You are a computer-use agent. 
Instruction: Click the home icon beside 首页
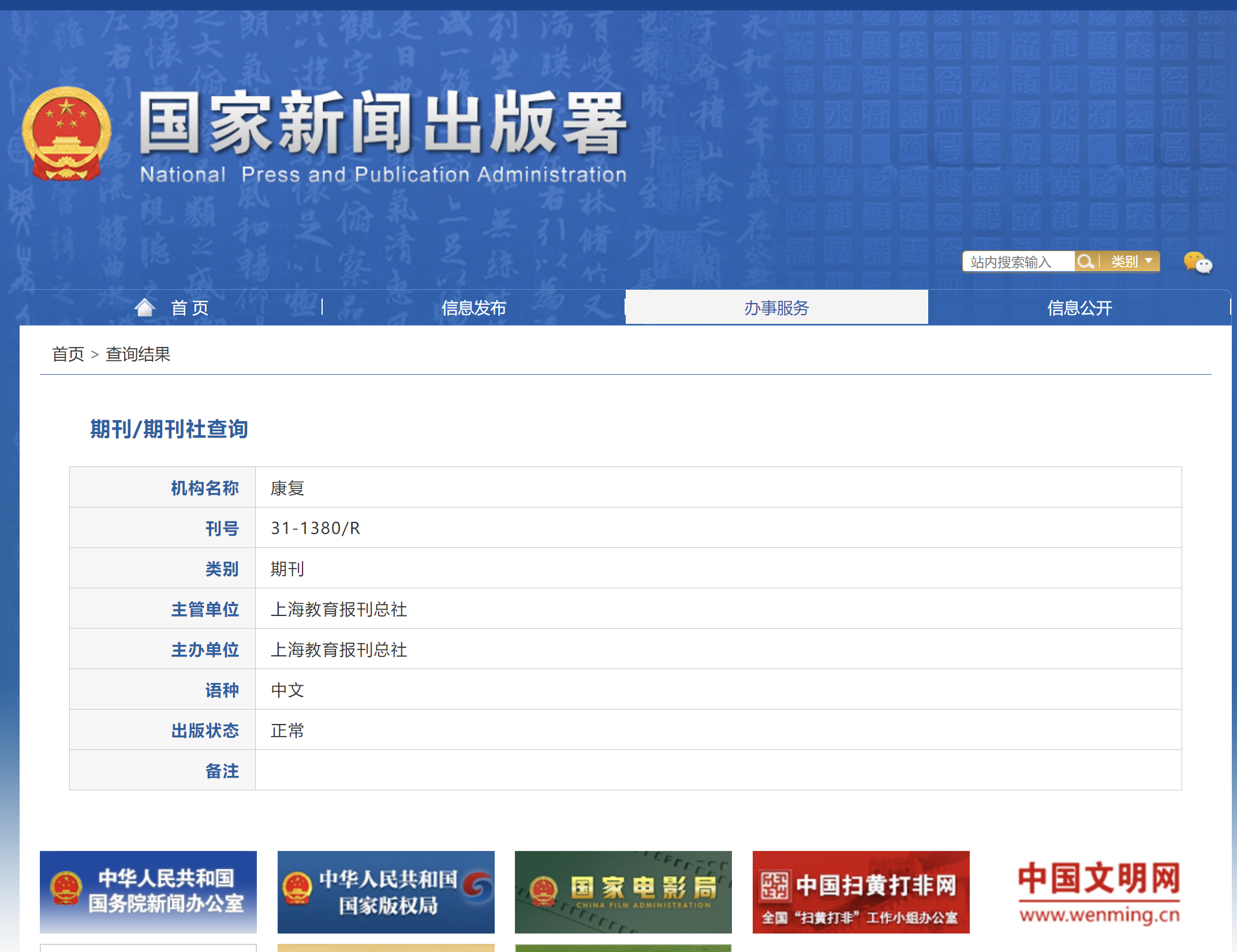pyautogui.click(x=145, y=307)
